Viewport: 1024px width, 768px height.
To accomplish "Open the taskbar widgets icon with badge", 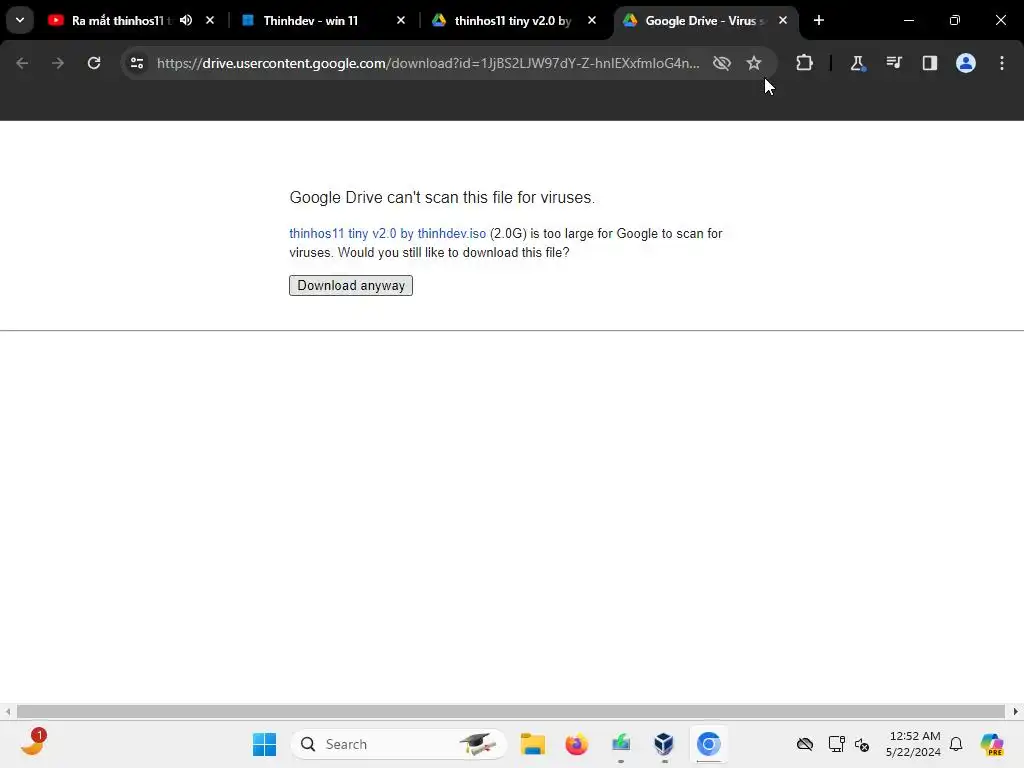I will (x=33, y=743).
